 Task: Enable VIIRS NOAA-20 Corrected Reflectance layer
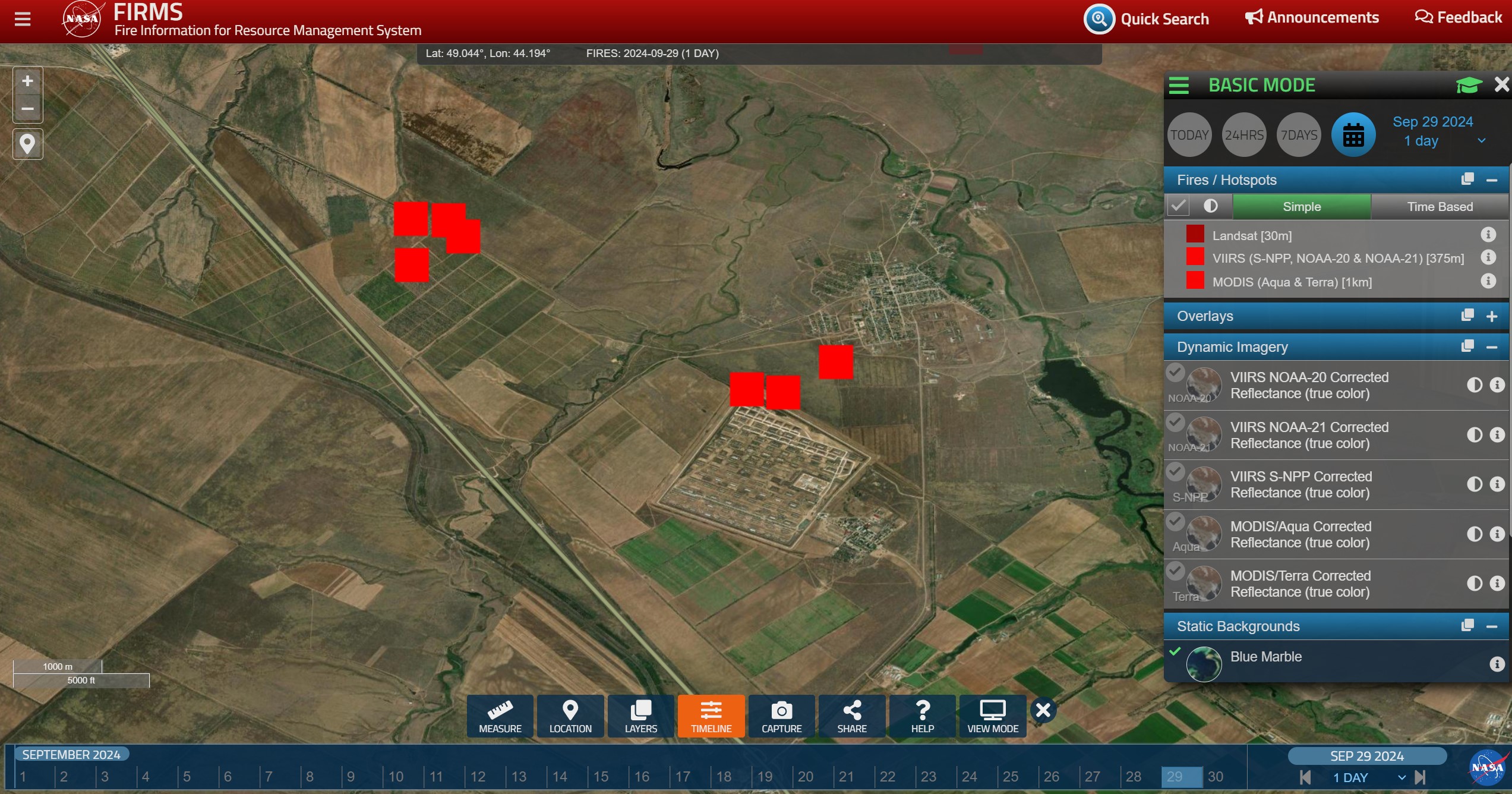click(x=1175, y=373)
